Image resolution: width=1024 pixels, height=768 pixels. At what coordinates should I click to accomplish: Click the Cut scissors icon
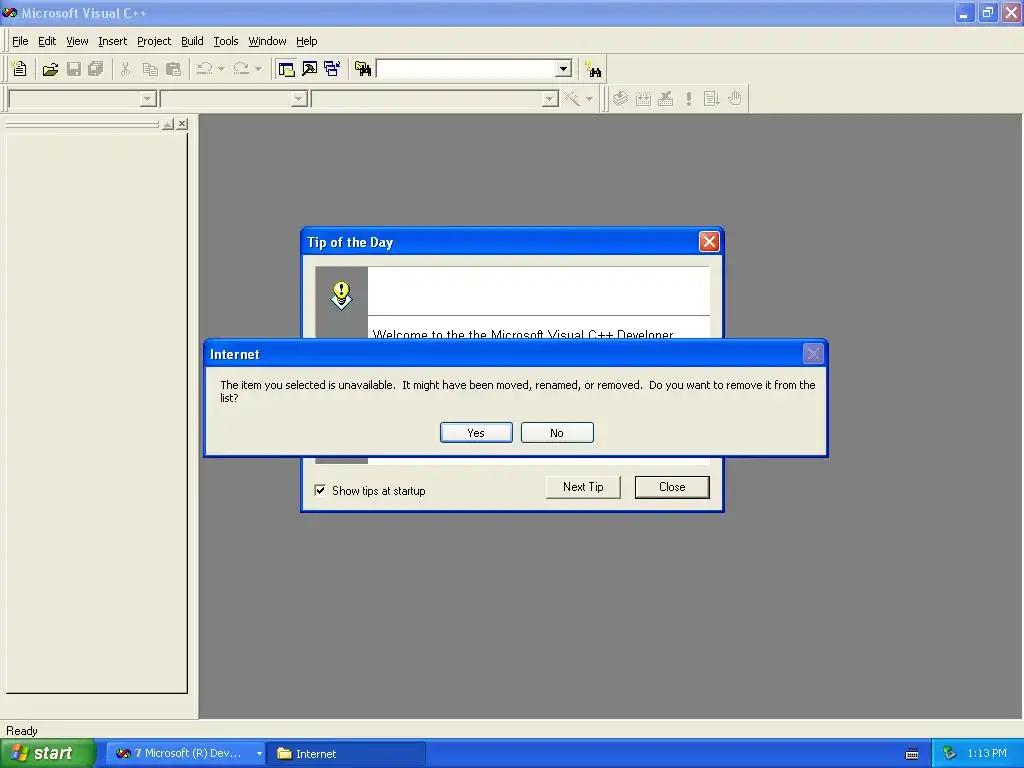(x=126, y=69)
